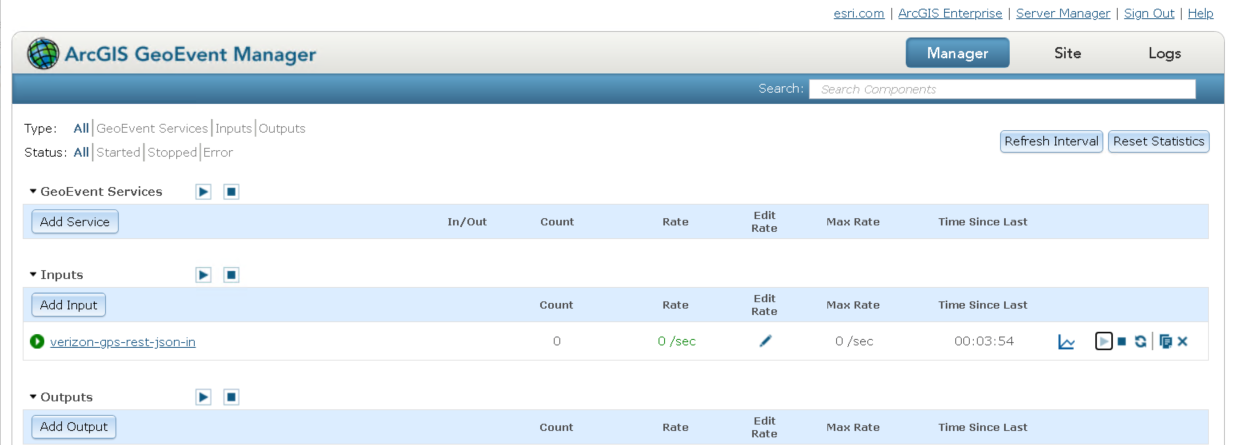The height and width of the screenshot is (445, 1235).
Task: Click the GeoEvent Services In/Out column header
Action: 467,222
